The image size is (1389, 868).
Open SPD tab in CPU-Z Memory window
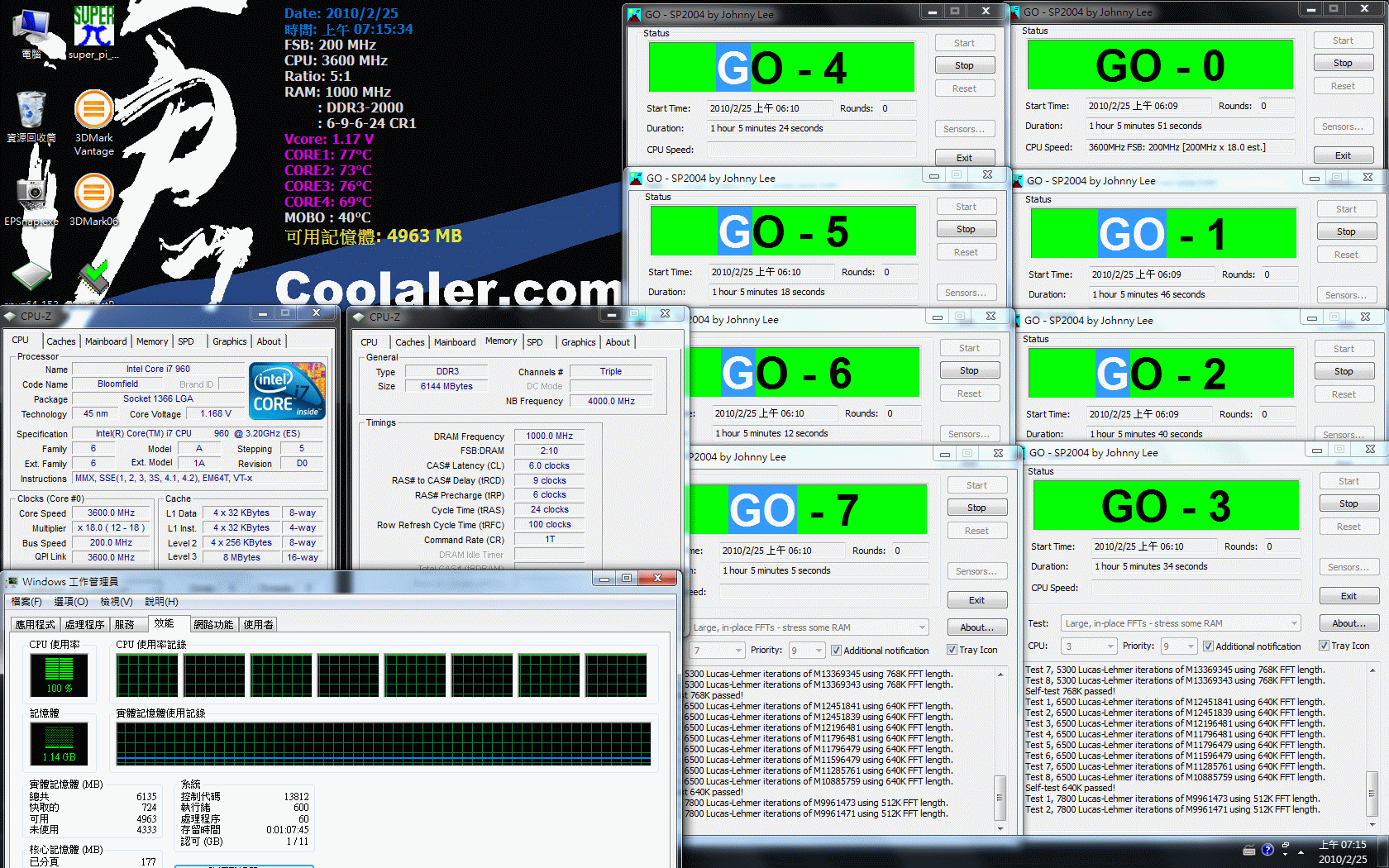(x=535, y=342)
